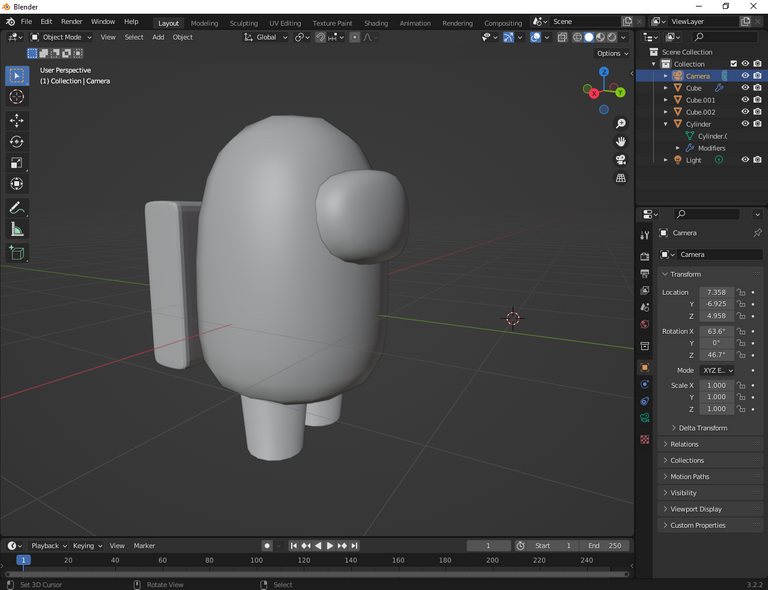This screenshot has height=590, width=768.
Task: Click the current frame marker in the timeline
Action: [23, 560]
